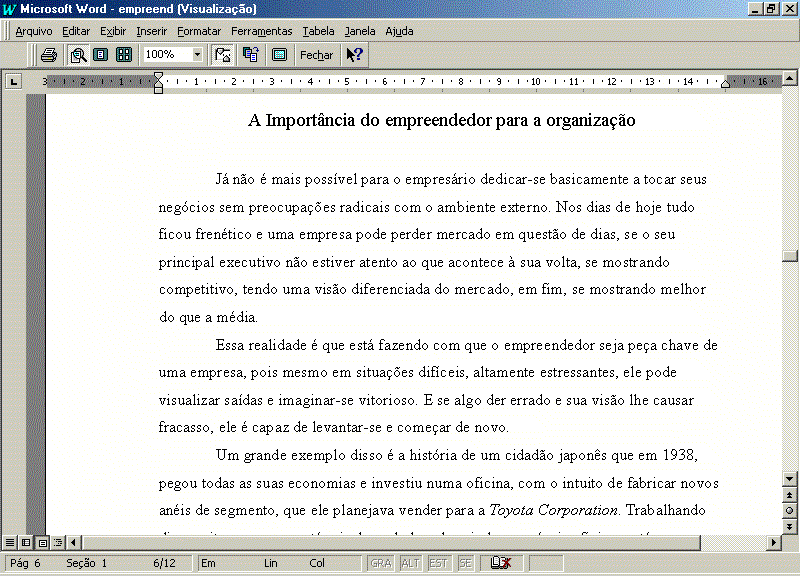Switch to Outline view button
Viewport: 800px width, 576px height.
(x=58, y=543)
